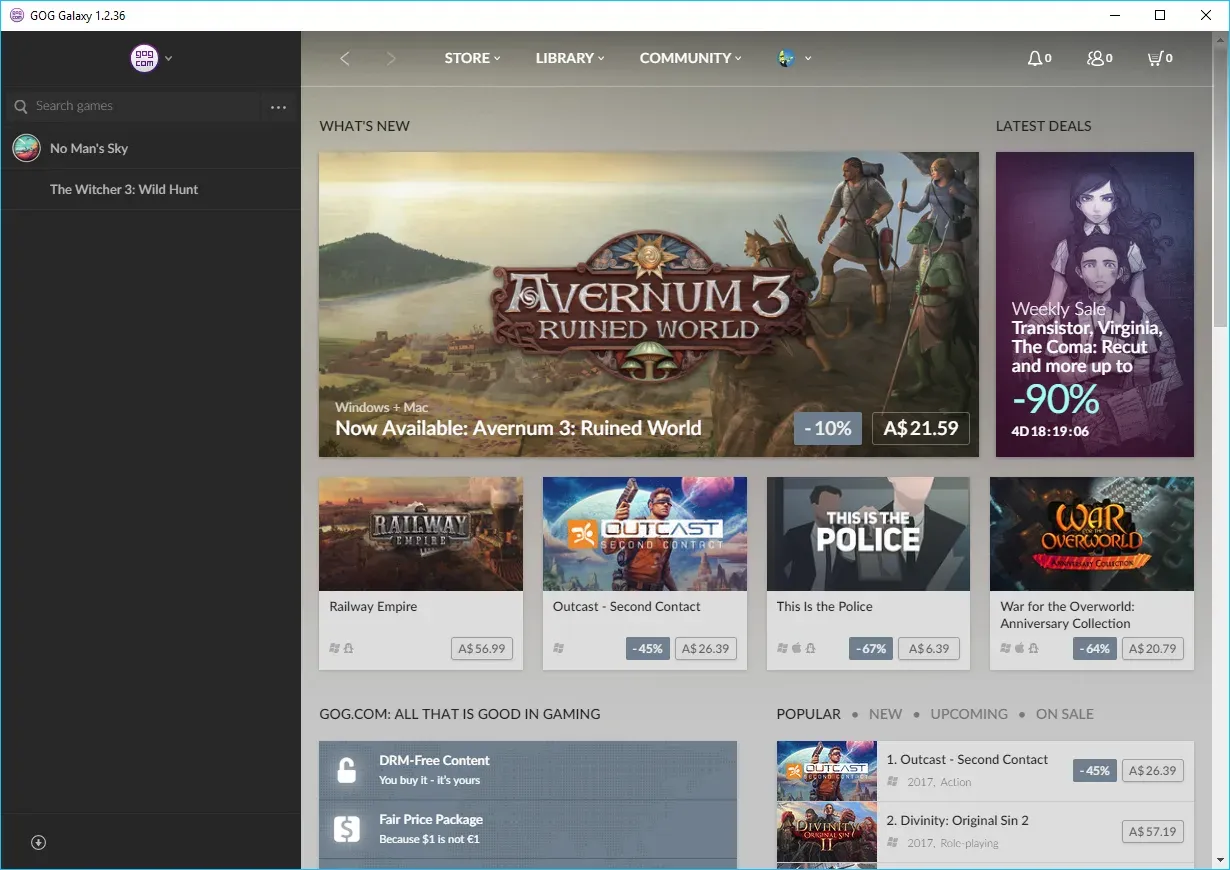The width and height of the screenshot is (1230, 870).
Task: Click War for the Overworld price A$20.79
Action: click(x=1153, y=648)
